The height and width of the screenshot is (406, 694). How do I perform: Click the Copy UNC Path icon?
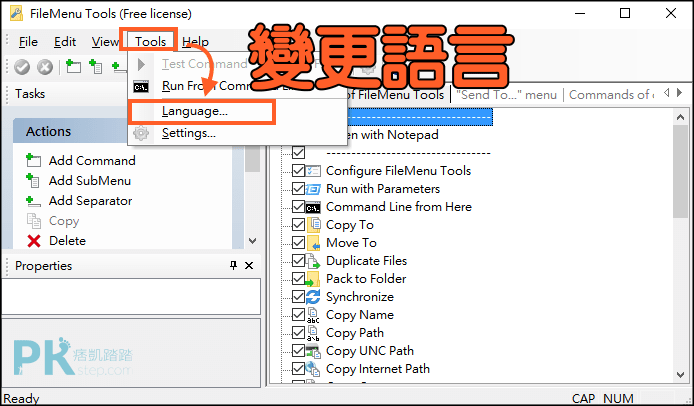[313, 351]
